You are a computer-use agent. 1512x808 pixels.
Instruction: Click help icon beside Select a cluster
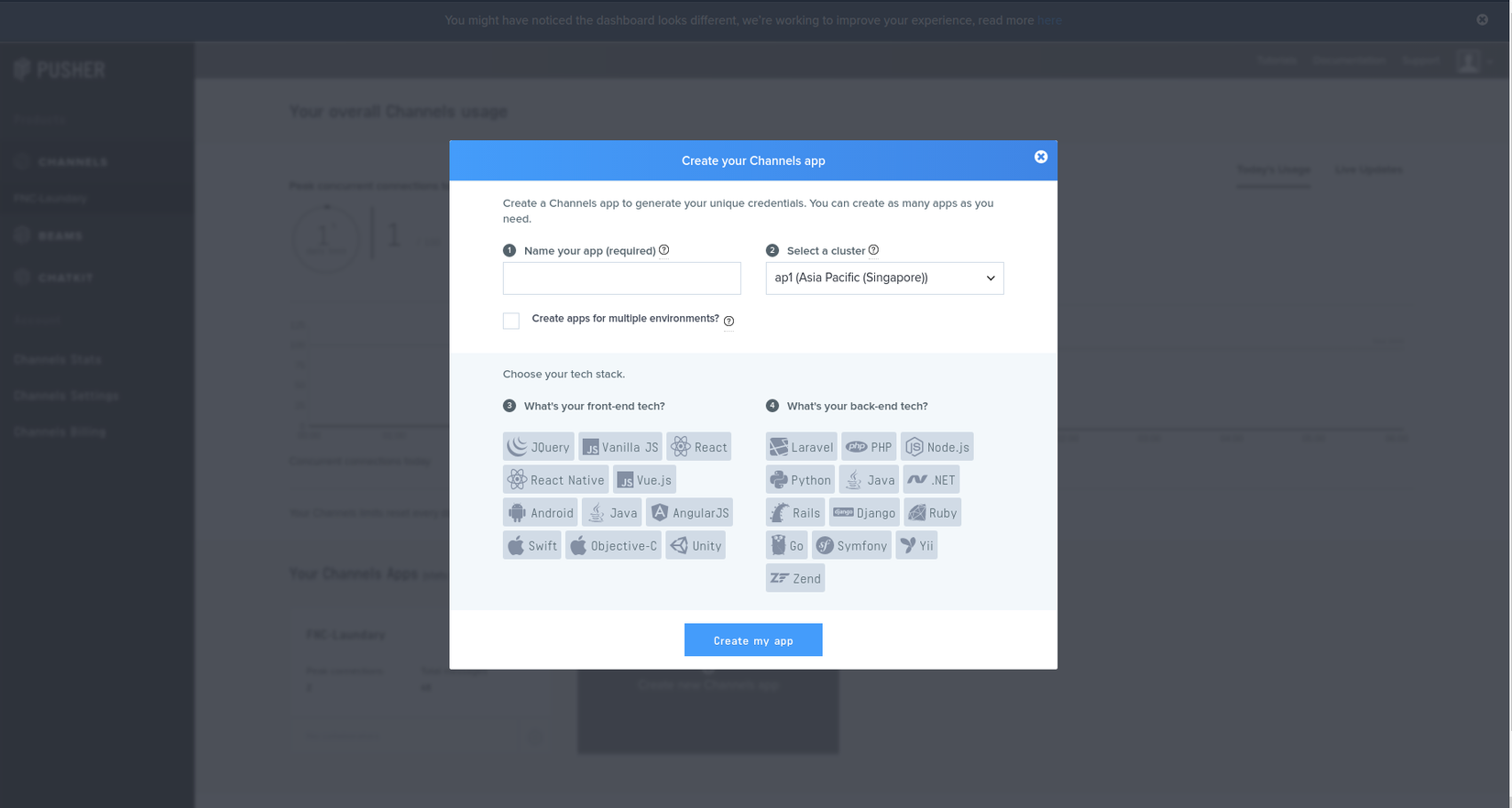[x=873, y=250]
